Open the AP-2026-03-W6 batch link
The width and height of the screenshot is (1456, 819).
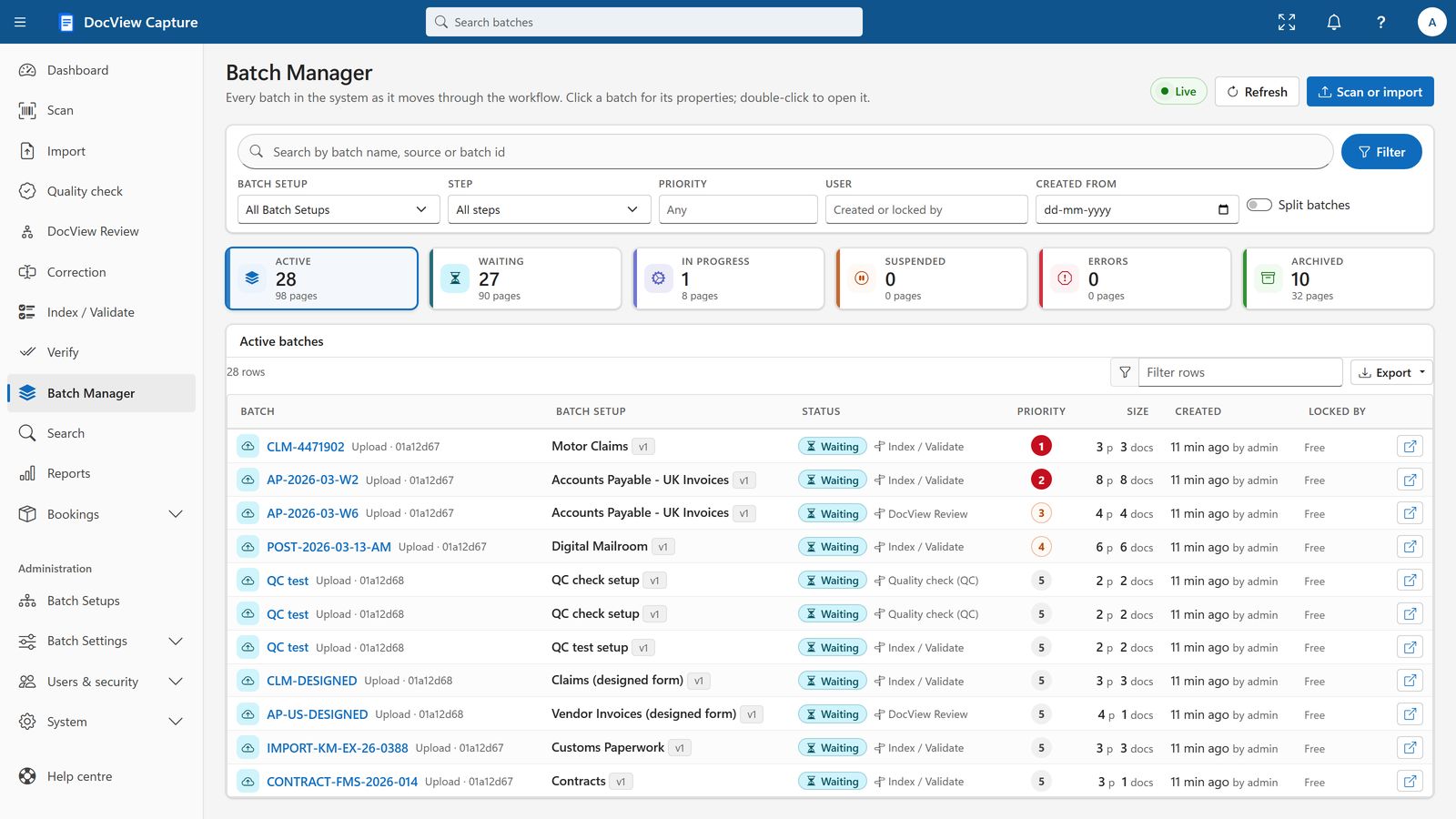coord(312,513)
